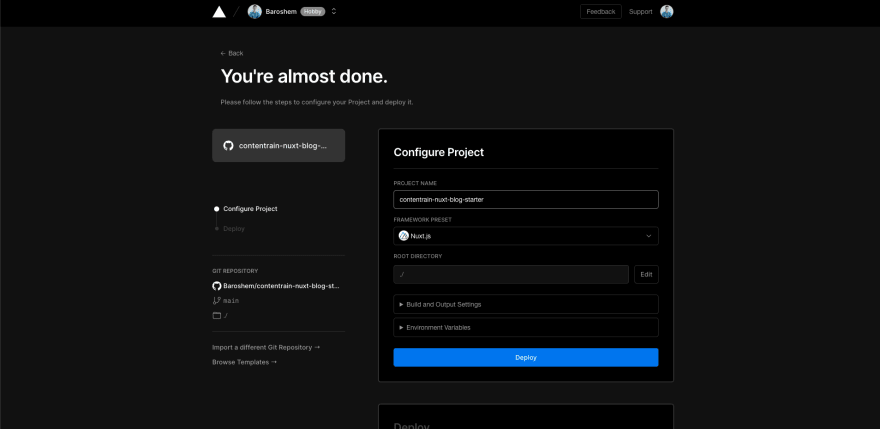Select the contentrain-nuxt-blog repository card
Viewport: 880px width, 429px height.
click(278, 145)
